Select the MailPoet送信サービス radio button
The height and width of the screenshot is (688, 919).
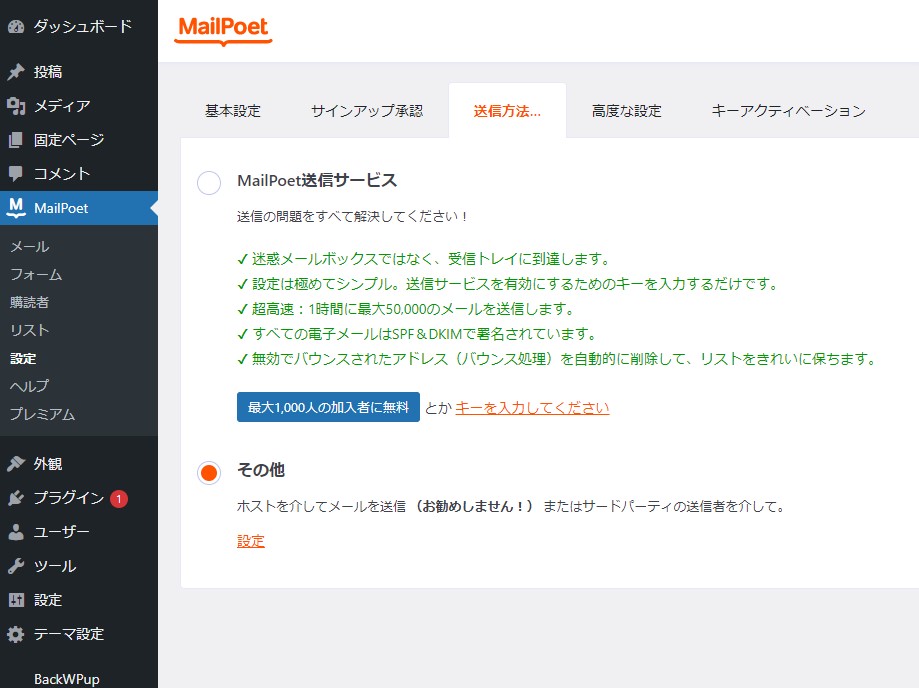point(209,183)
